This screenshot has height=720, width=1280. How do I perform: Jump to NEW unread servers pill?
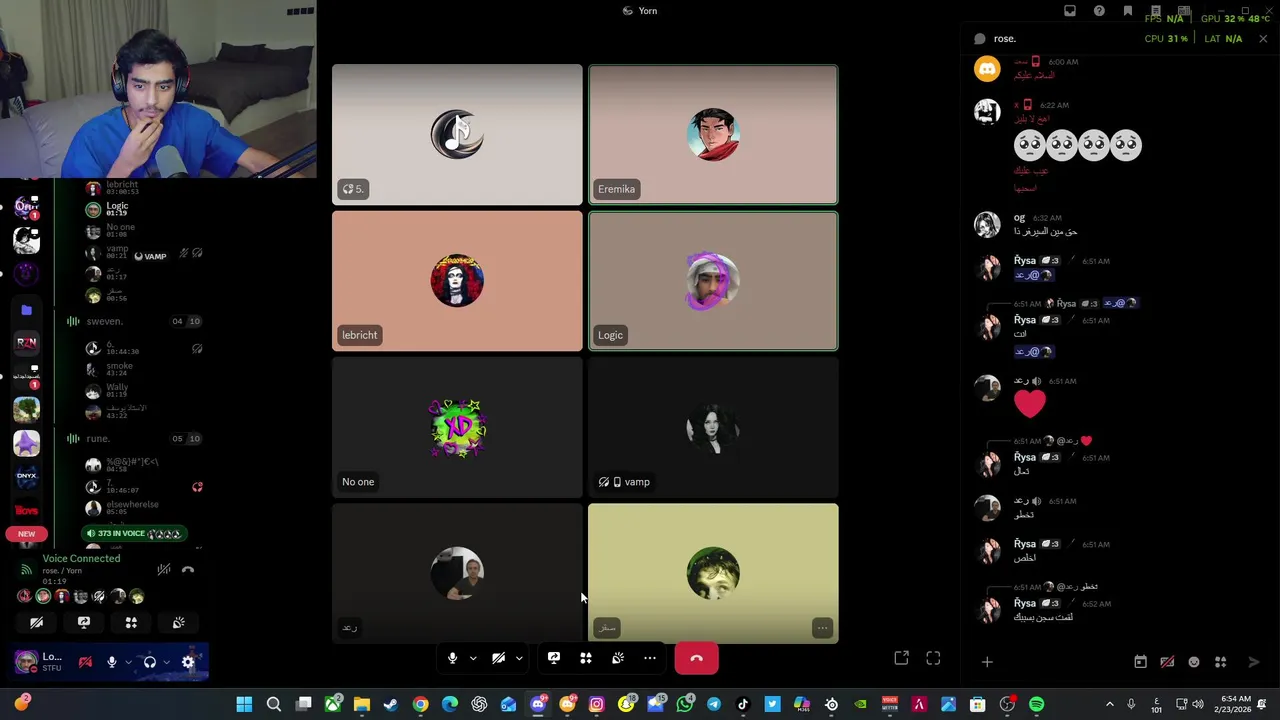pos(27,534)
